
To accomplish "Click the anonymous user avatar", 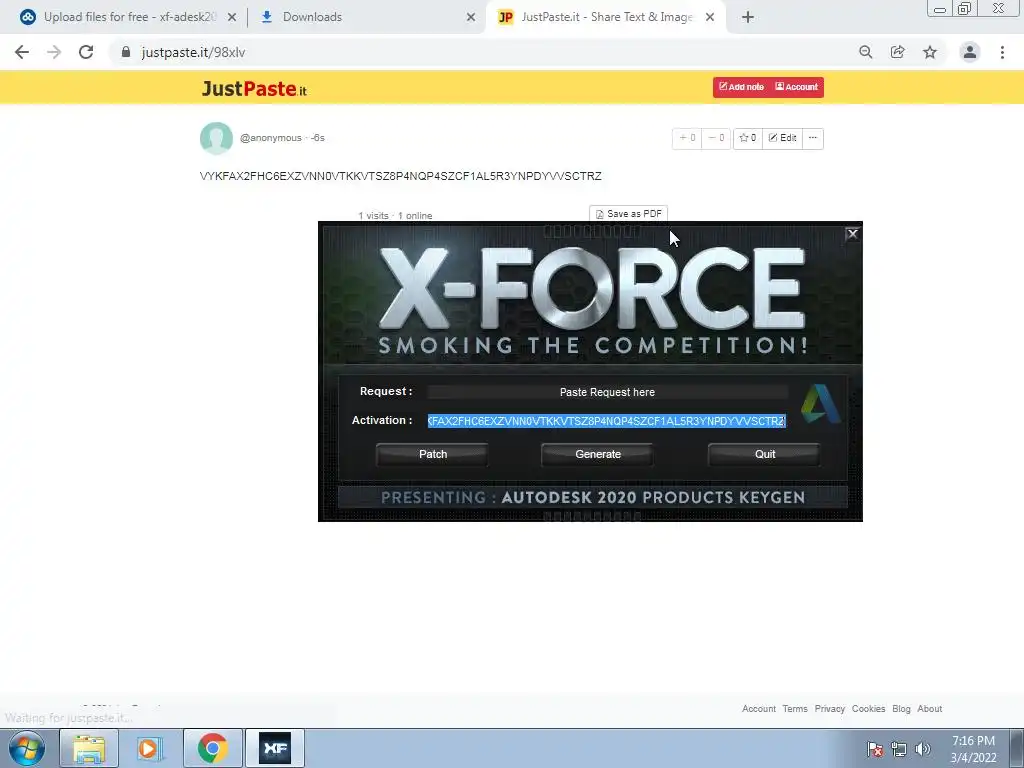I will point(216,138).
